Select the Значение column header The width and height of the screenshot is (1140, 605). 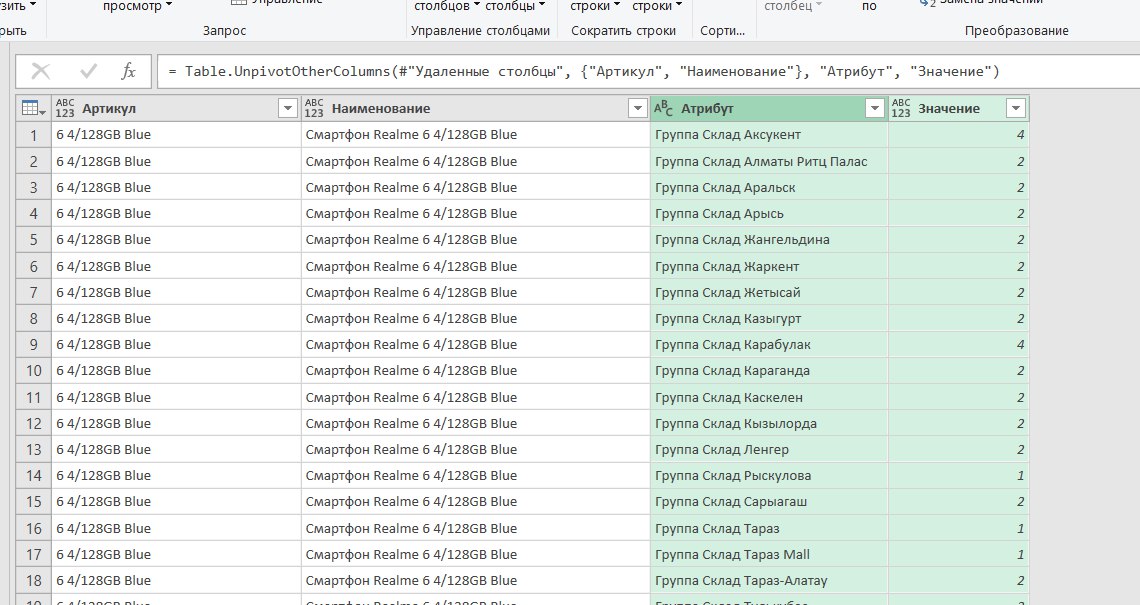[958, 108]
